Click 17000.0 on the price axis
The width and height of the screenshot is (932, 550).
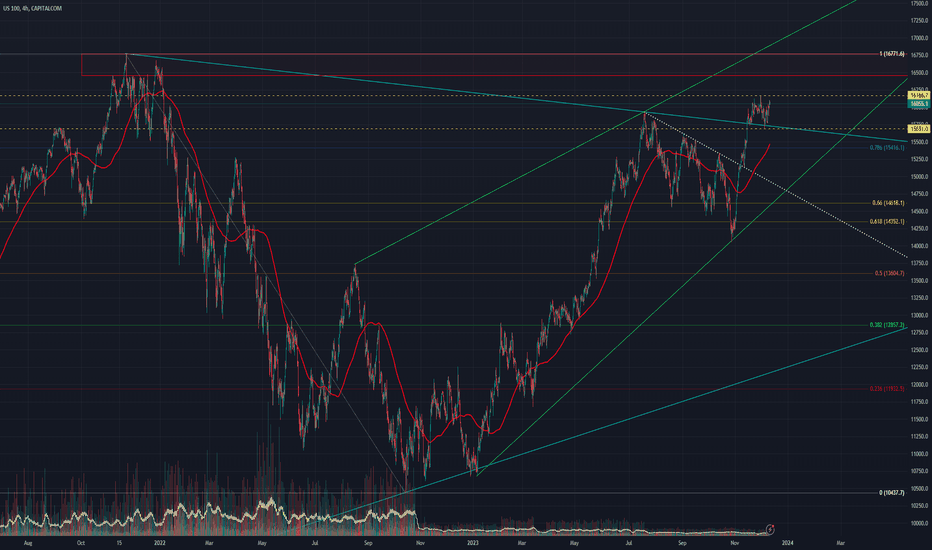919,38
